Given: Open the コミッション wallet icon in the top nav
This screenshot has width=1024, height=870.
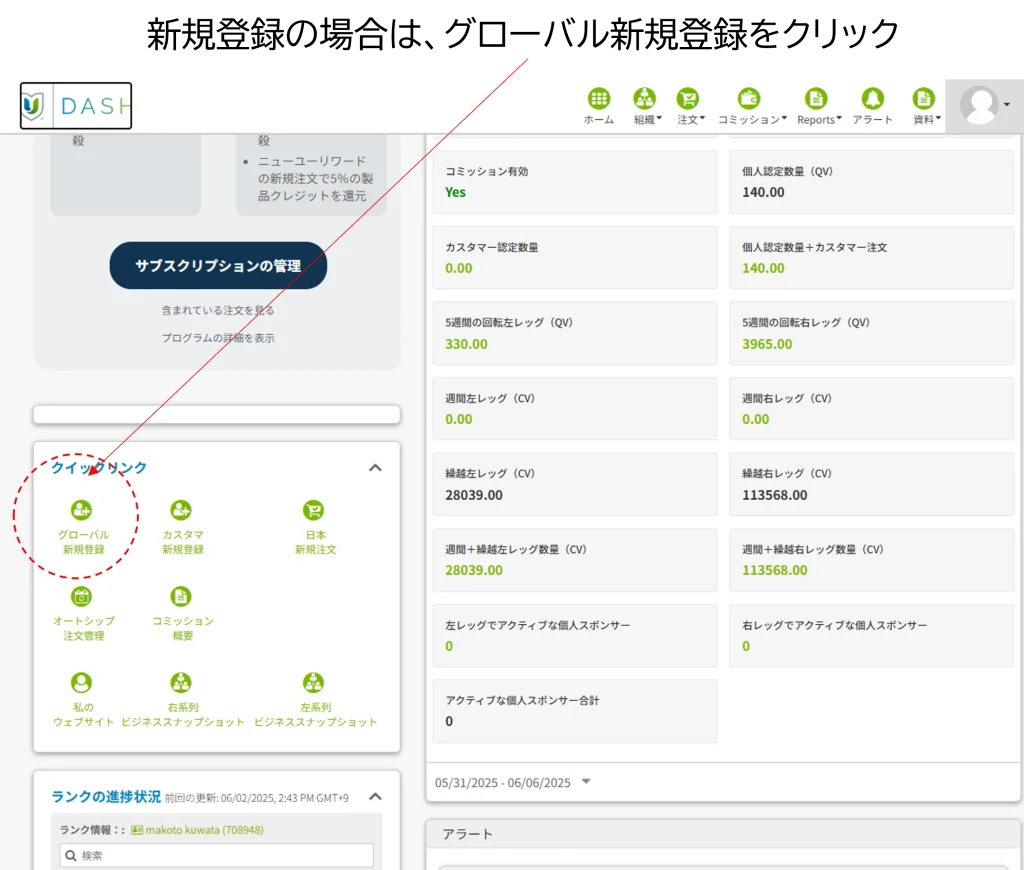Looking at the screenshot, I should (x=748, y=99).
